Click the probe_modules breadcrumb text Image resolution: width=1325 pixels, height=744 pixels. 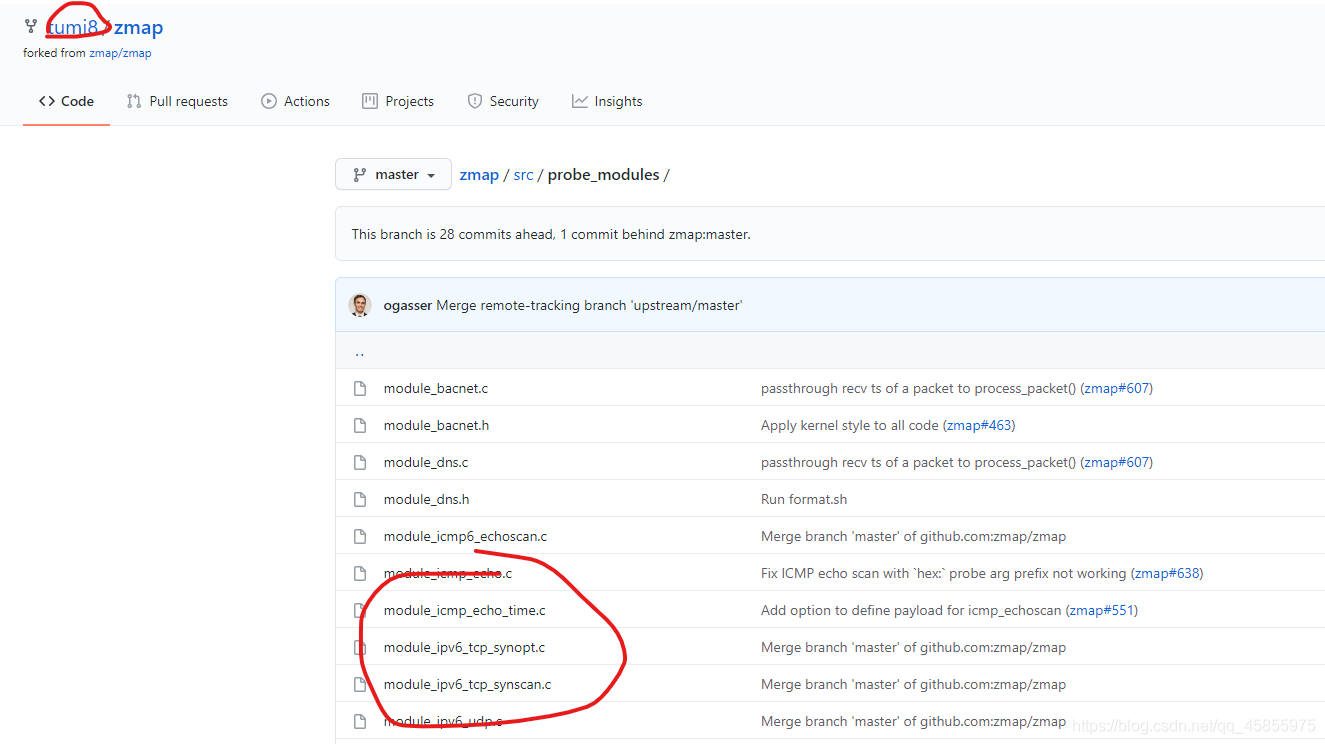point(604,174)
